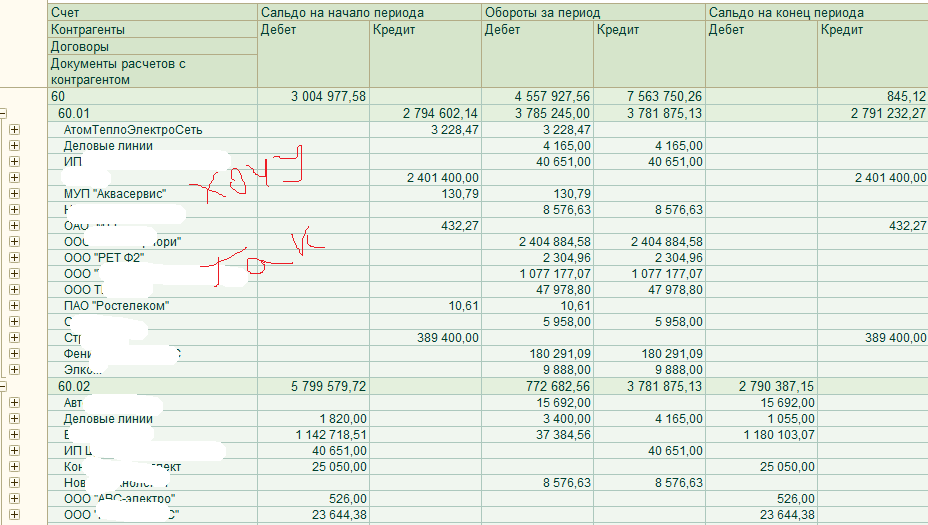
Task: Click the Договоры header cell
Action: [150, 46]
